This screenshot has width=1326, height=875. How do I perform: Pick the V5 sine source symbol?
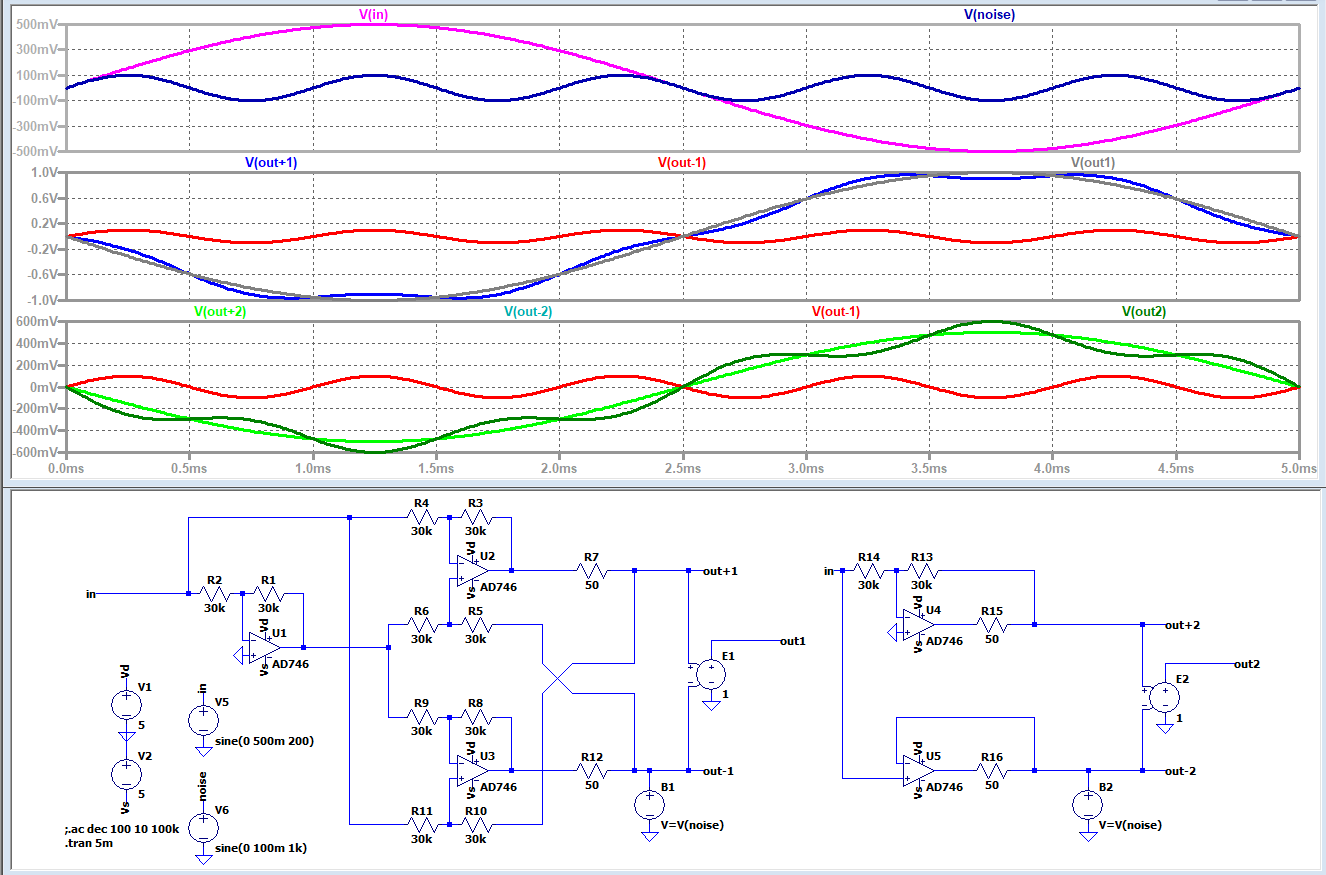[203, 718]
